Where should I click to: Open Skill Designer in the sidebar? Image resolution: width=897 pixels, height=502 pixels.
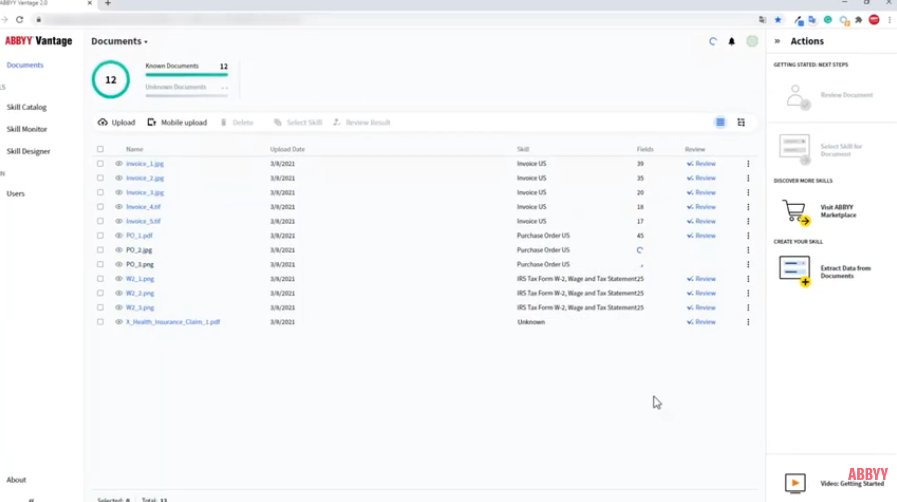click(x=28, y=152)
